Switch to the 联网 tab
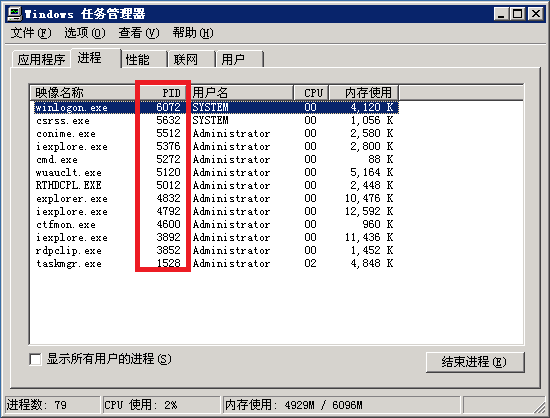 pyautogui.click(x=192, y=59)
